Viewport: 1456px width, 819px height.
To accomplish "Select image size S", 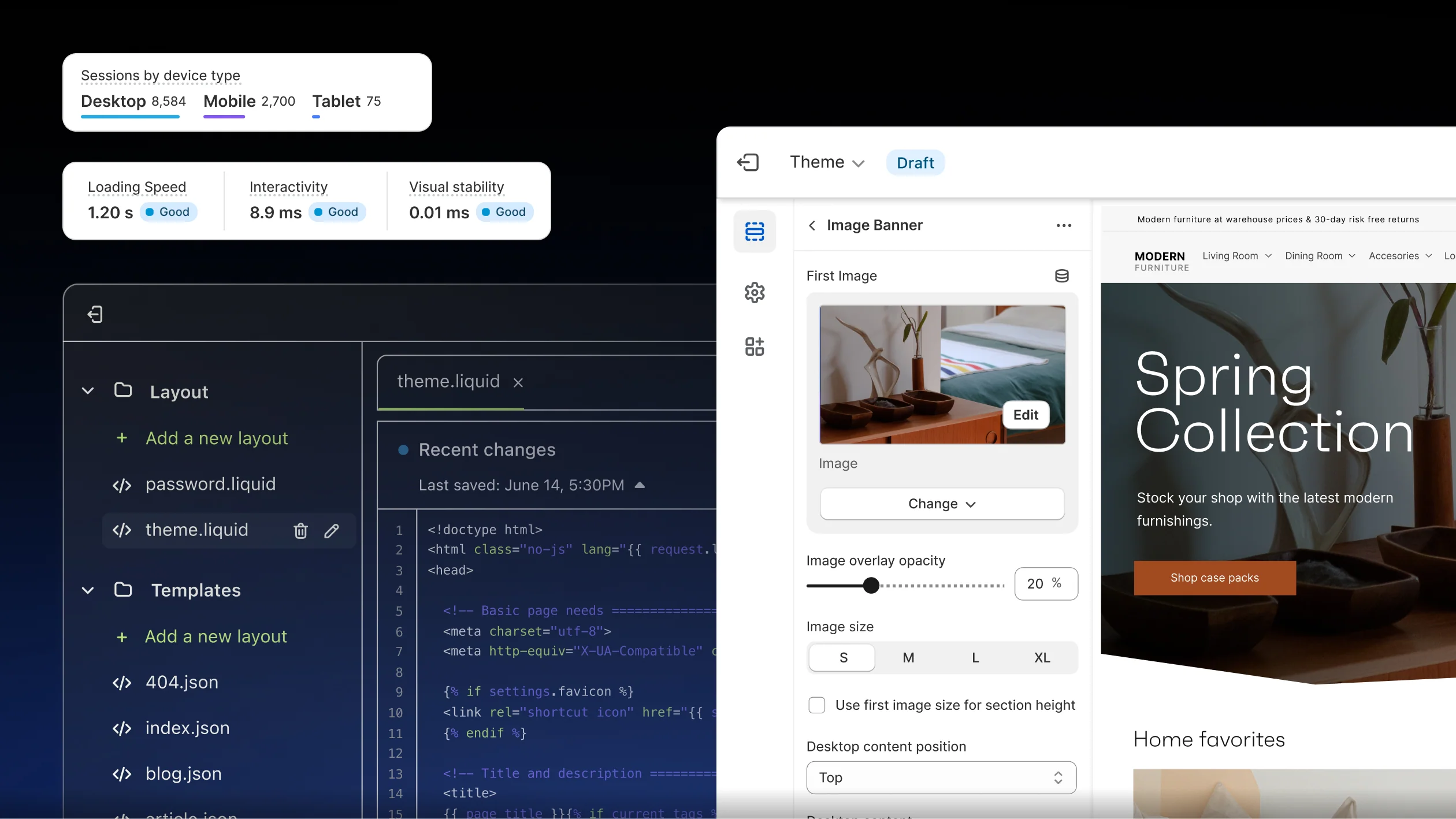I will pyautogui.click(x=843, y=658).
